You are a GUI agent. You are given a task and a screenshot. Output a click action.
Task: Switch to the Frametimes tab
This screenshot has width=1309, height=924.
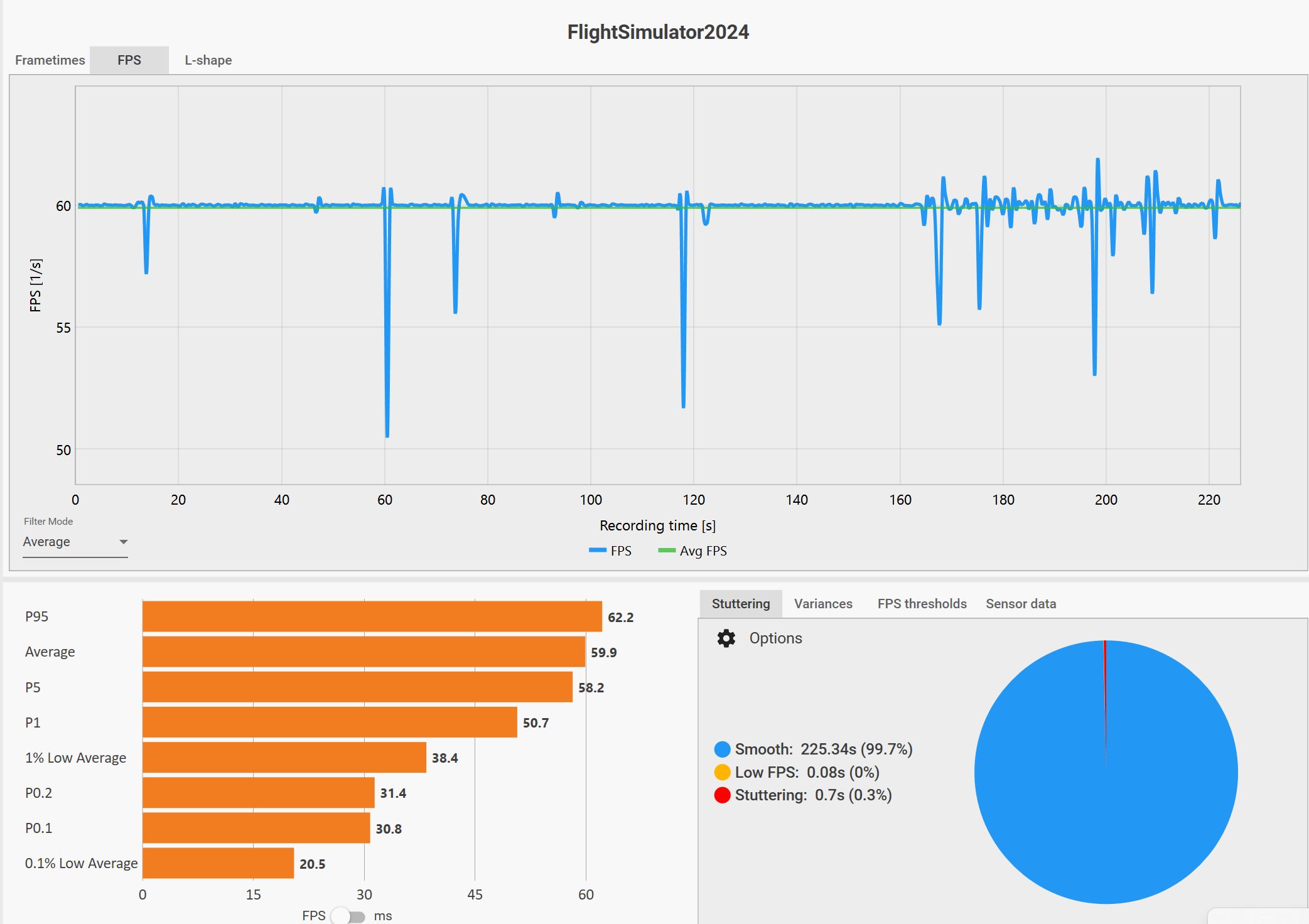(x=50, y=60)
